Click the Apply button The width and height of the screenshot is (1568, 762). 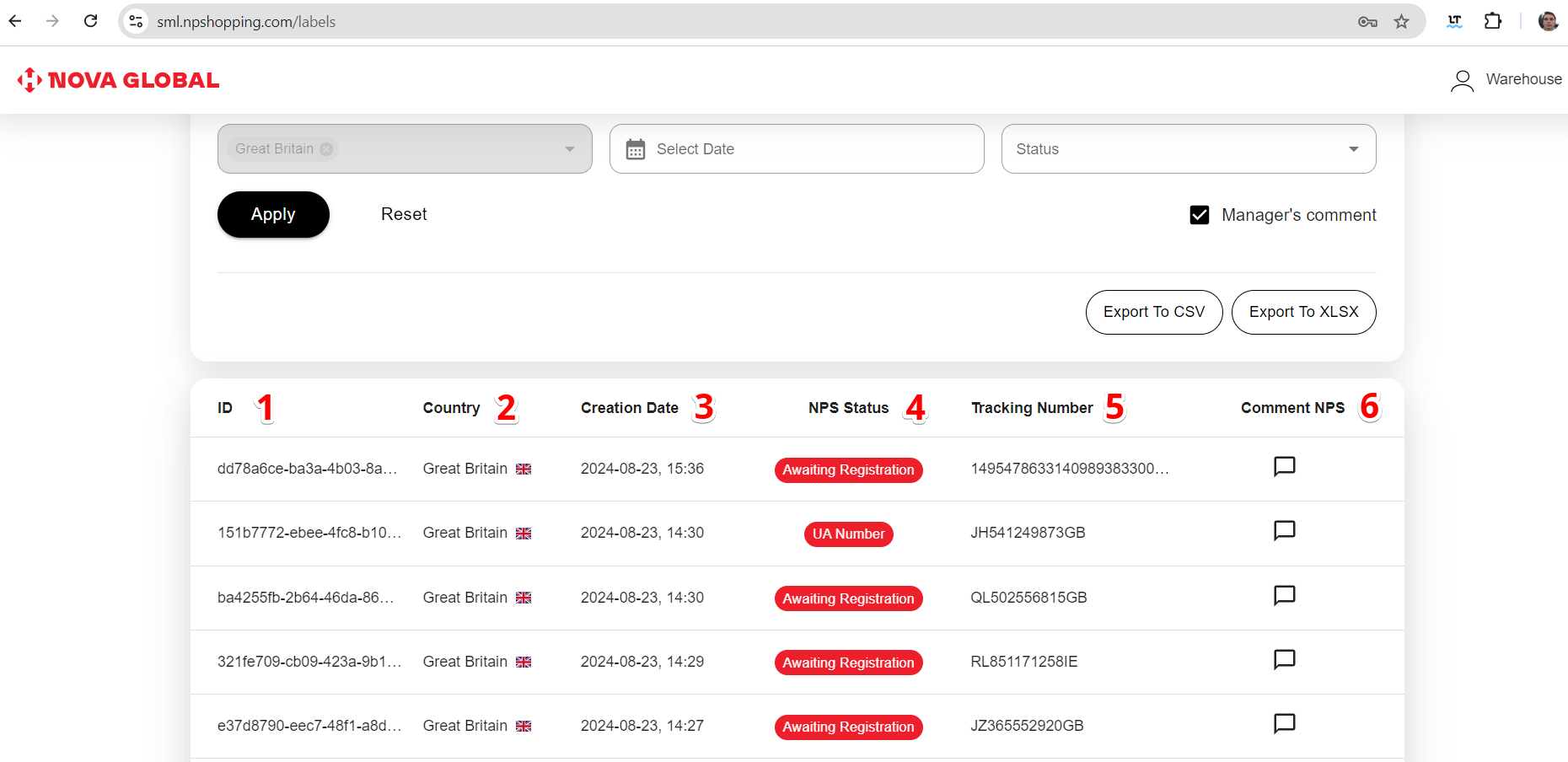click(x=273, y=215)
